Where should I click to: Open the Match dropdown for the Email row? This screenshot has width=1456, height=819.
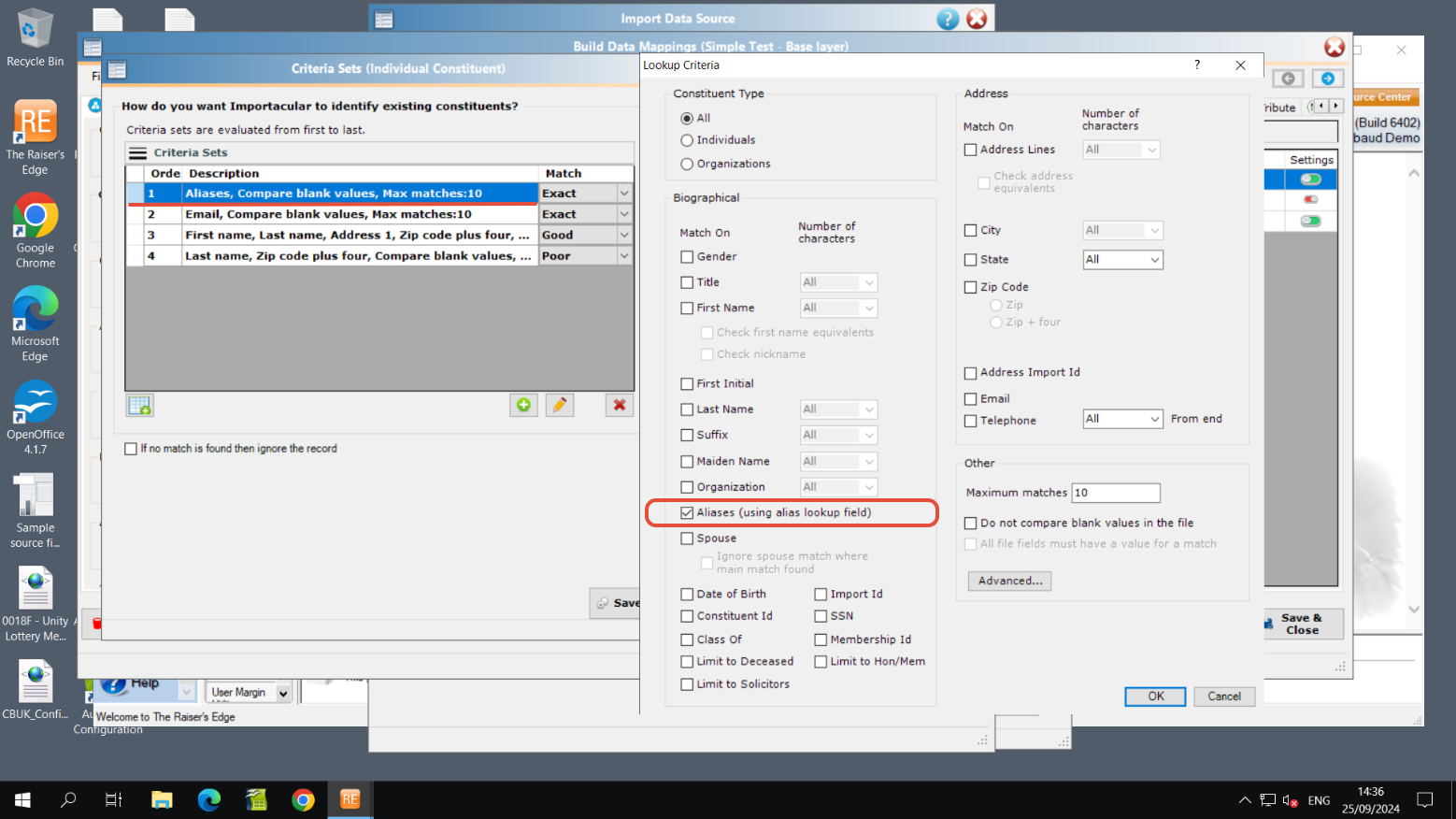pos(624,214)
